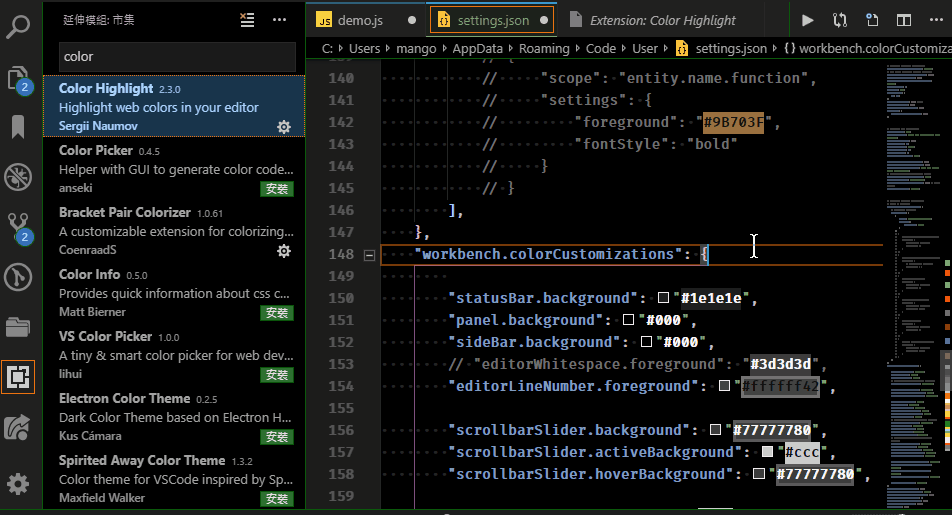The image size is (952, 515).
Task: Close the demo.js tab unsaved dot
Action: (x=412, y=20)
